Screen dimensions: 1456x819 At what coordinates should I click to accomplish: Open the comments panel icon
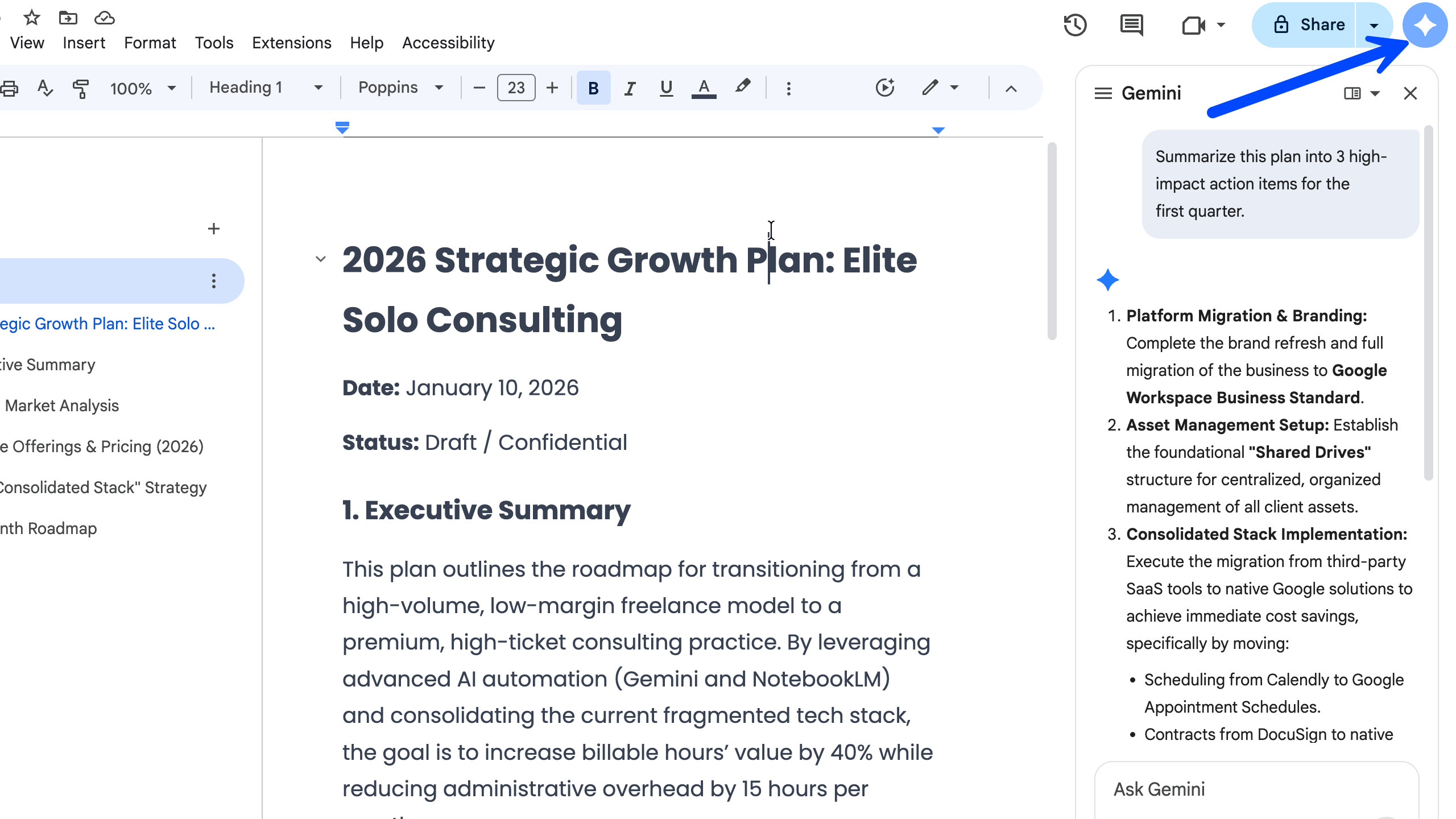[1131, 25]
